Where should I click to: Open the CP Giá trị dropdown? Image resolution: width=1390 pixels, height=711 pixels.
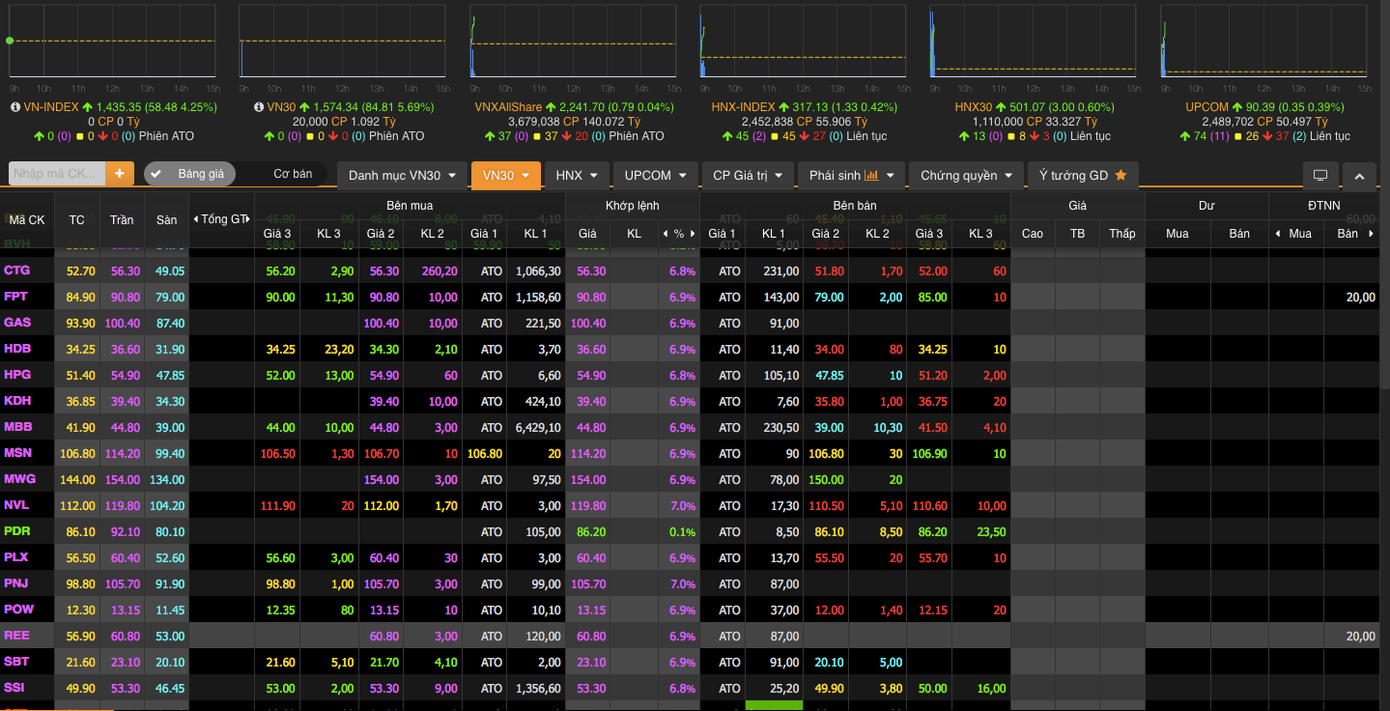tap(747, 175)
